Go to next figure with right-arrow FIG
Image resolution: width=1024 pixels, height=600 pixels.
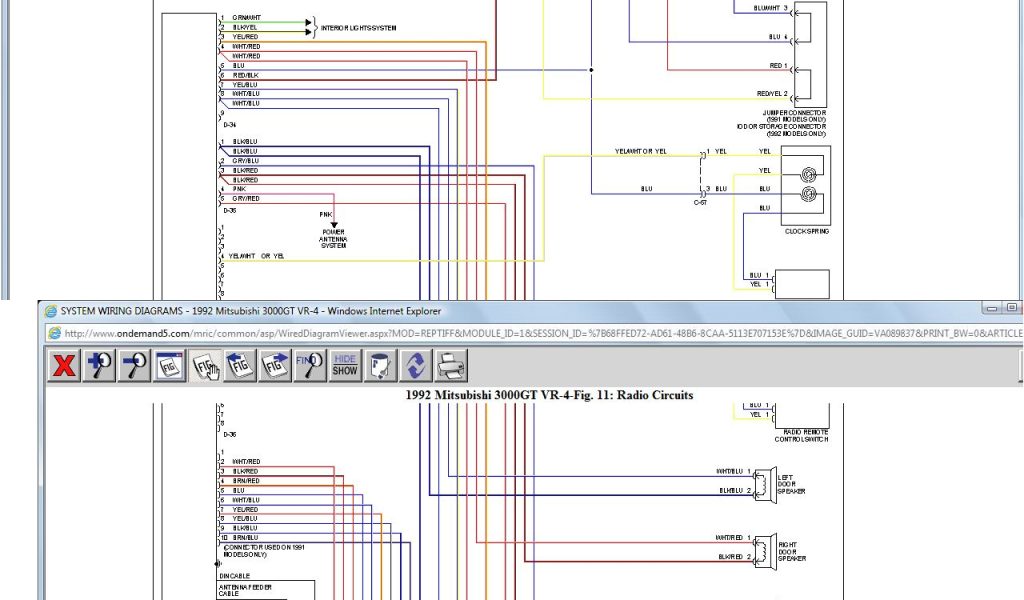[275, 366]
